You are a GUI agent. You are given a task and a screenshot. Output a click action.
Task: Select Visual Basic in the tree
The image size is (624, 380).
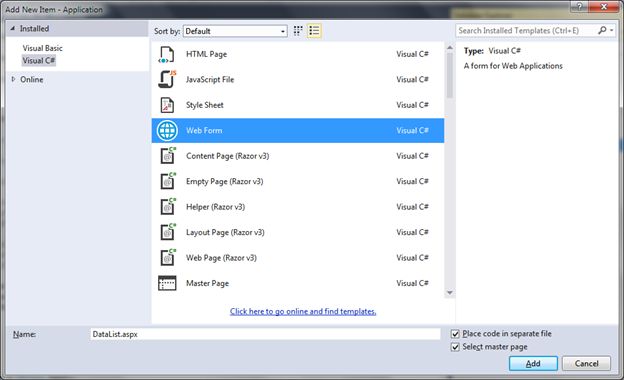43,48
